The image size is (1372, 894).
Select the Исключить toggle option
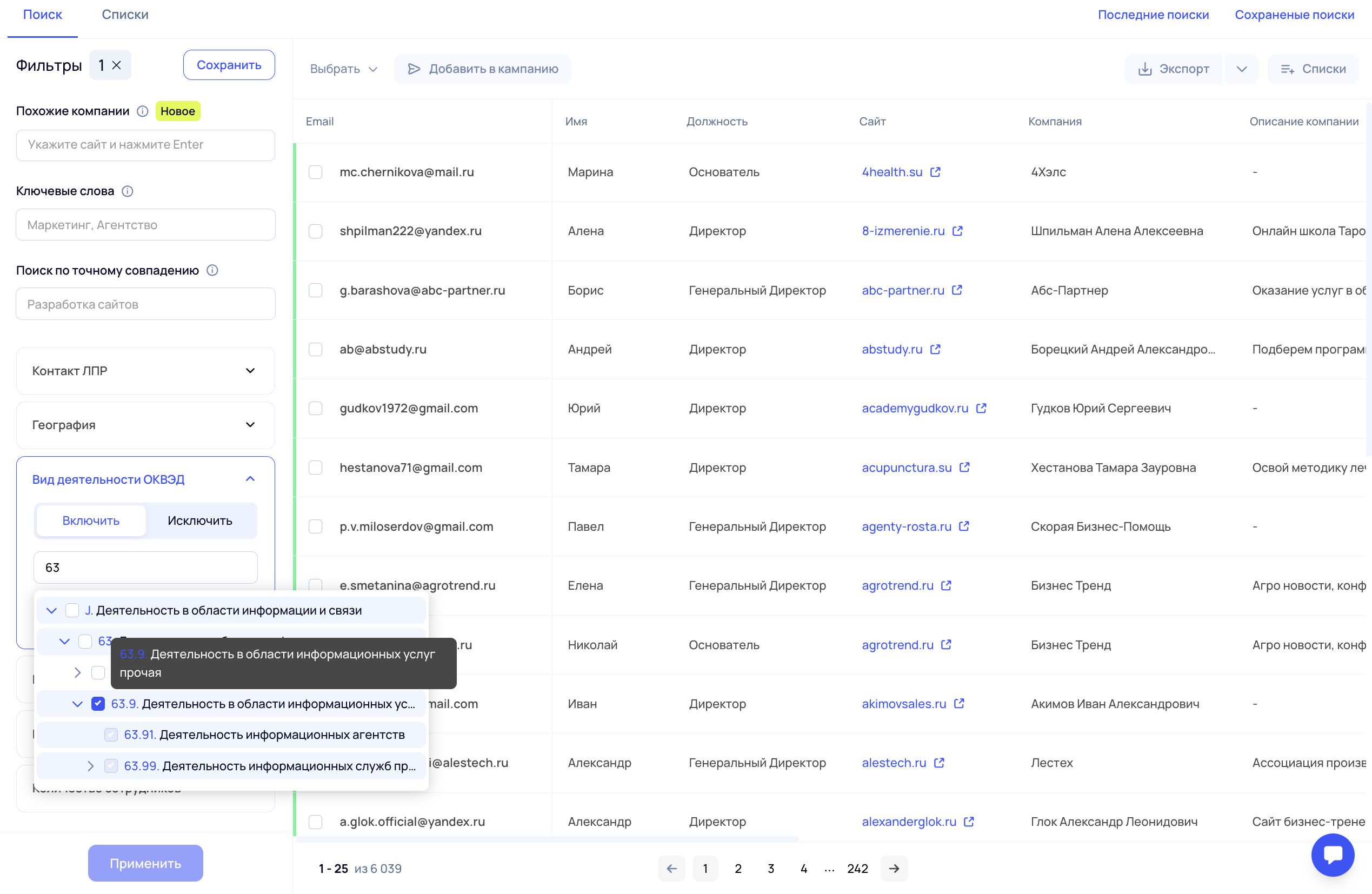coord(199,521)
